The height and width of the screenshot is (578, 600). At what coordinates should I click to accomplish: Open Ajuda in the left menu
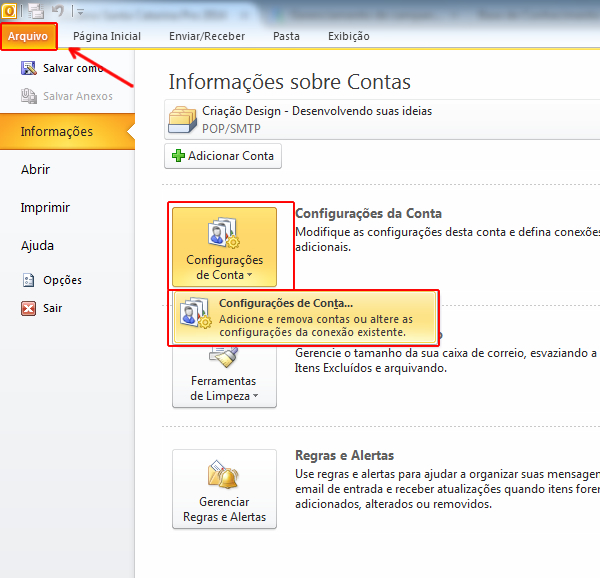38,246
